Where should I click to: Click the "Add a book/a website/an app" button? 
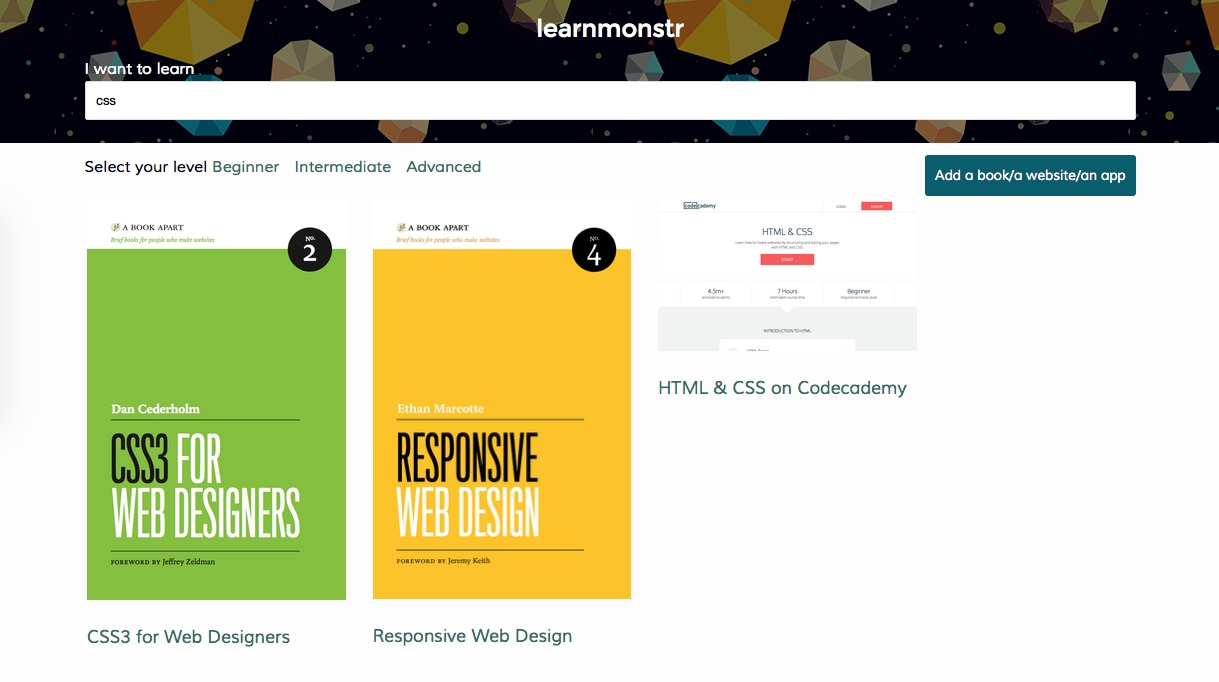point(1030,175)
